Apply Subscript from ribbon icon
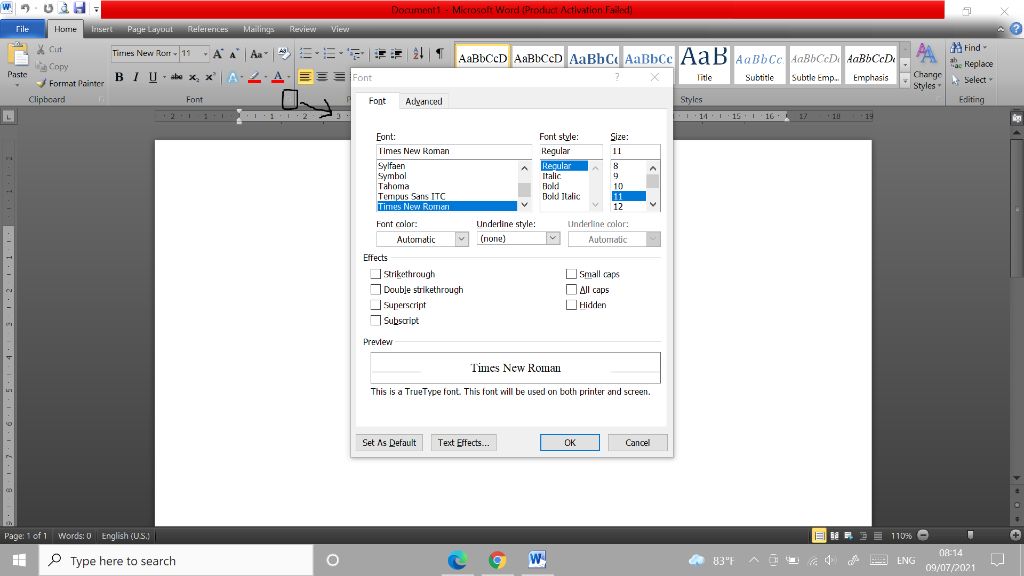Viewport: 1024px width, 576px height. click(x=194, y=77)
